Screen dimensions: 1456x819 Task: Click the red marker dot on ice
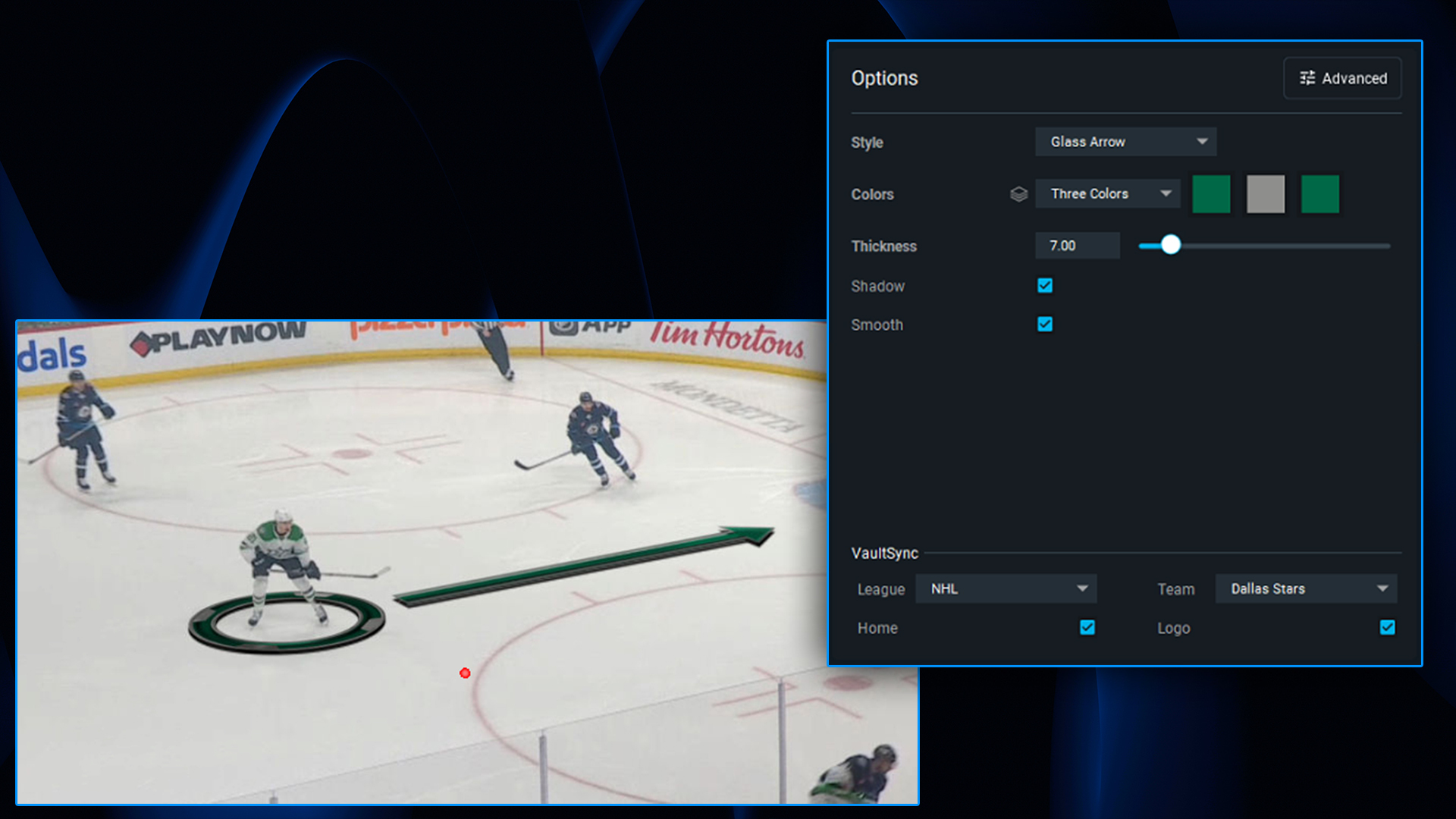pos(465,673)
